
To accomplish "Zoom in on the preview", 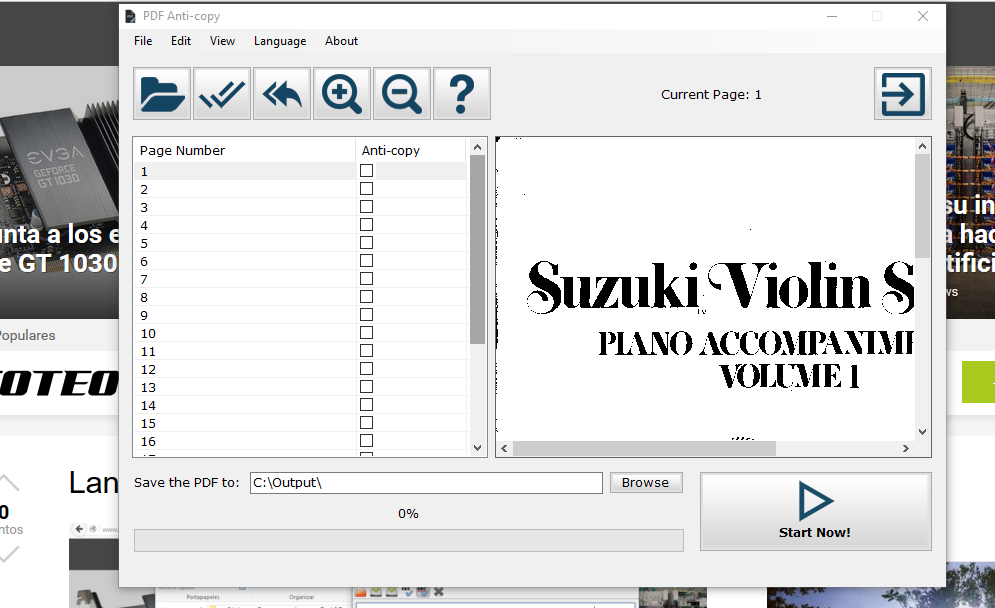I will tap(341, 94).
